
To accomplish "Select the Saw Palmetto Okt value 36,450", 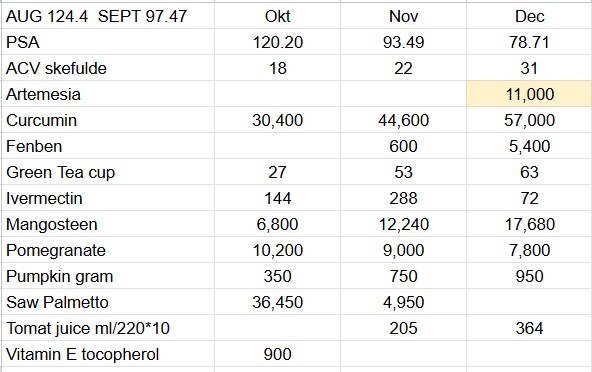I will [278, 302].
